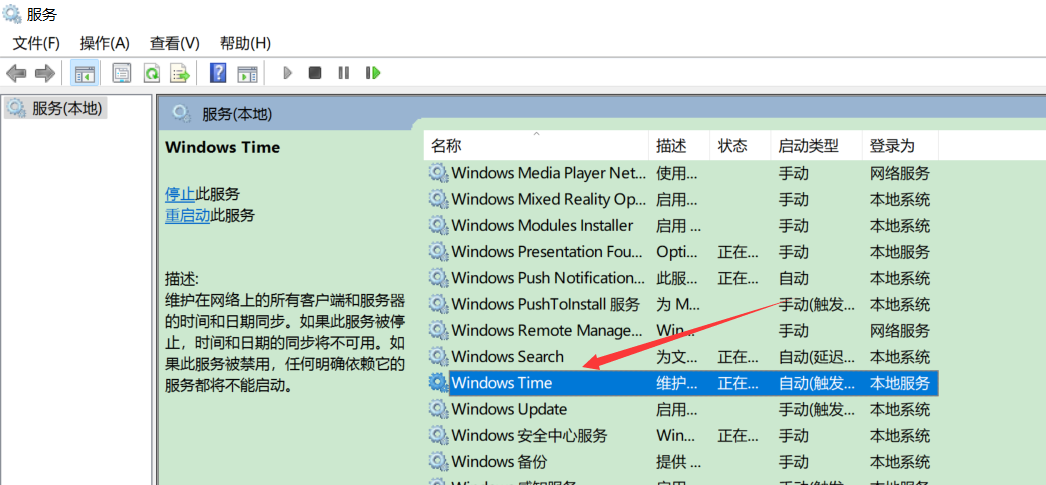Open the Help question mark icon

[218, 73]
